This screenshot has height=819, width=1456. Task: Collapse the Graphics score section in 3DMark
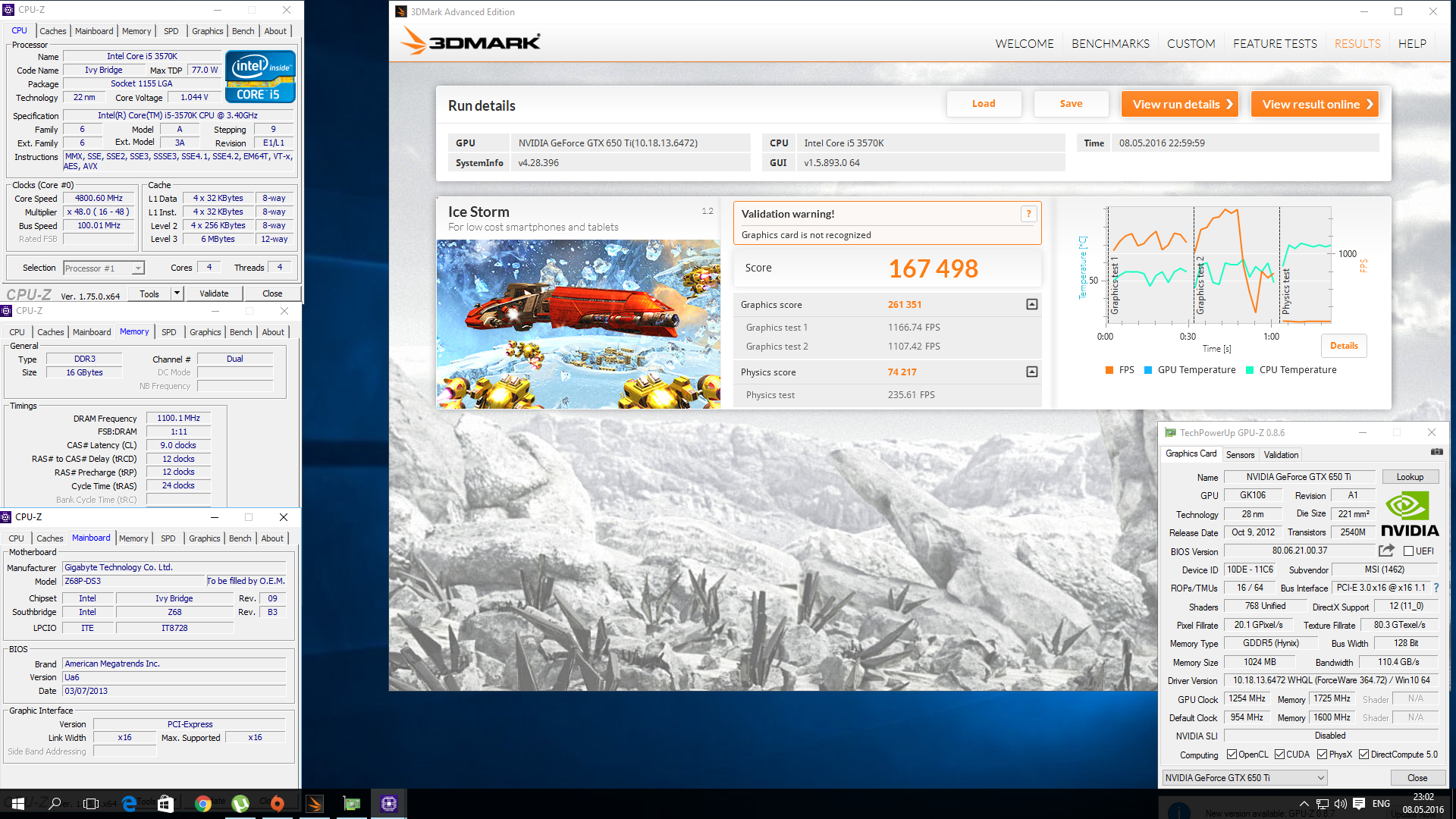(1031, 304)
